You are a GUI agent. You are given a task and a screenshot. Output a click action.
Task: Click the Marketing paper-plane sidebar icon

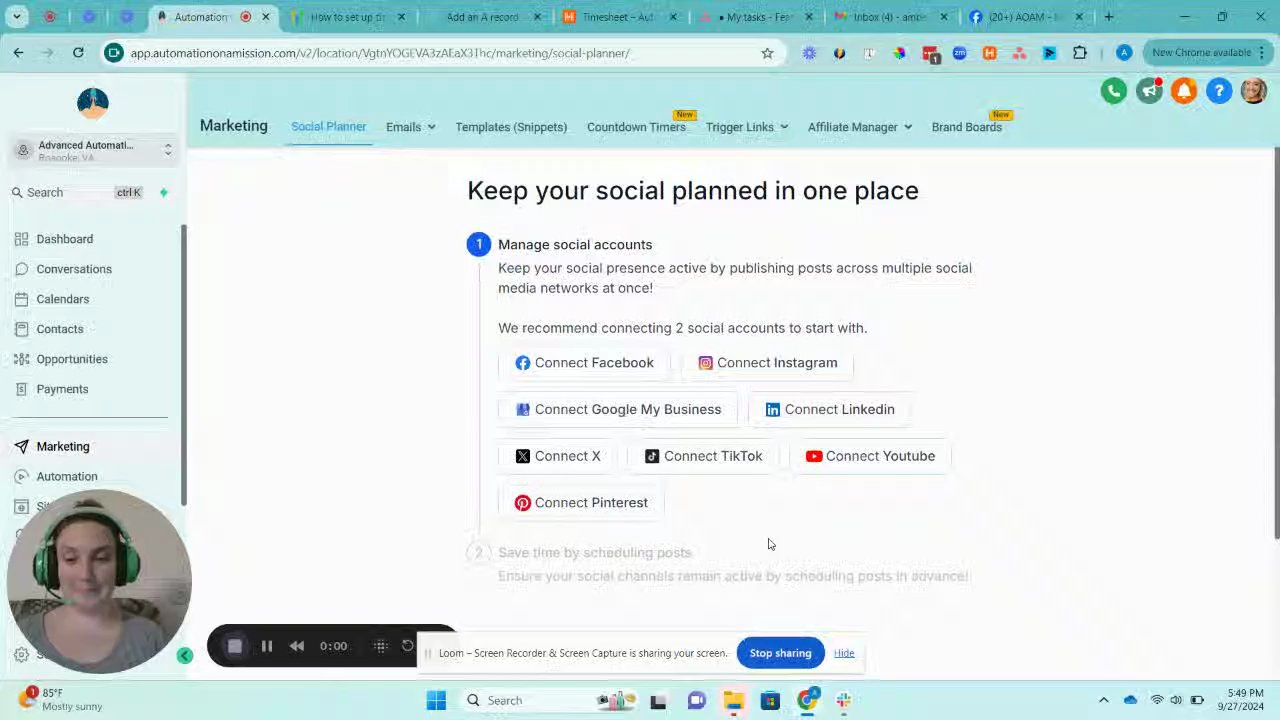tap(21, 446)
